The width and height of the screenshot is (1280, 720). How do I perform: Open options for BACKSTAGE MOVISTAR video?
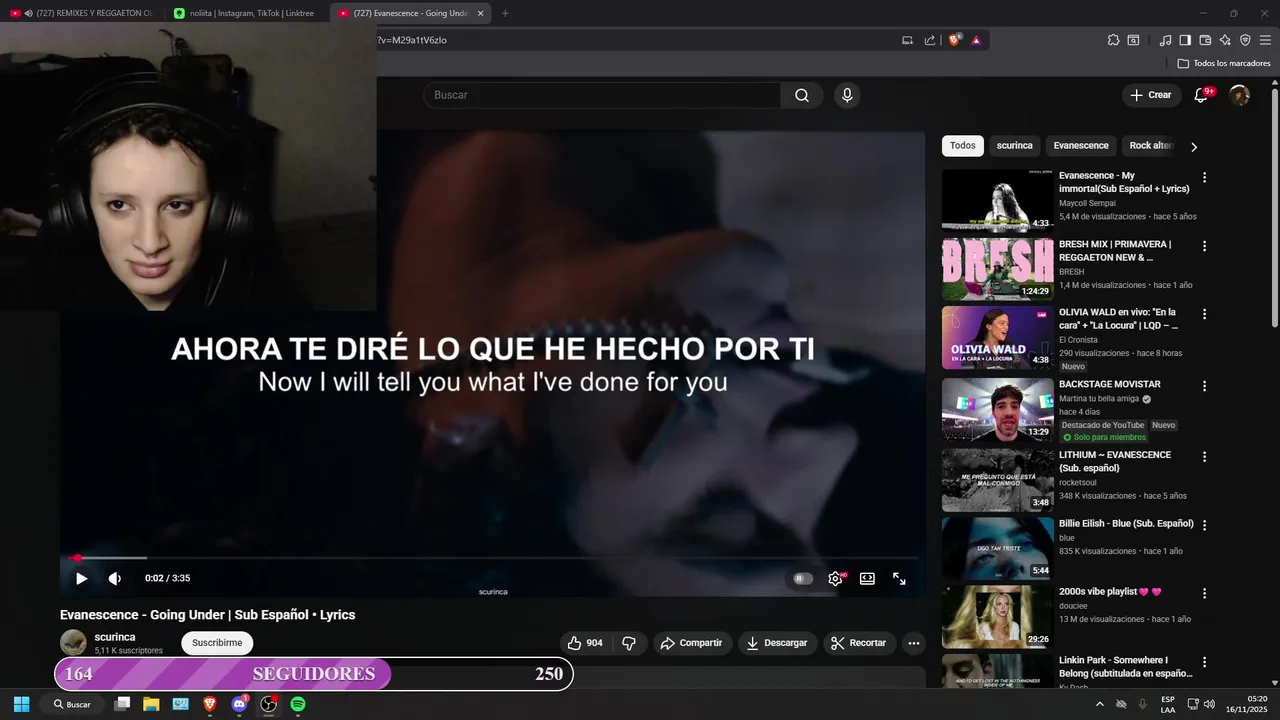point(1204,386)
